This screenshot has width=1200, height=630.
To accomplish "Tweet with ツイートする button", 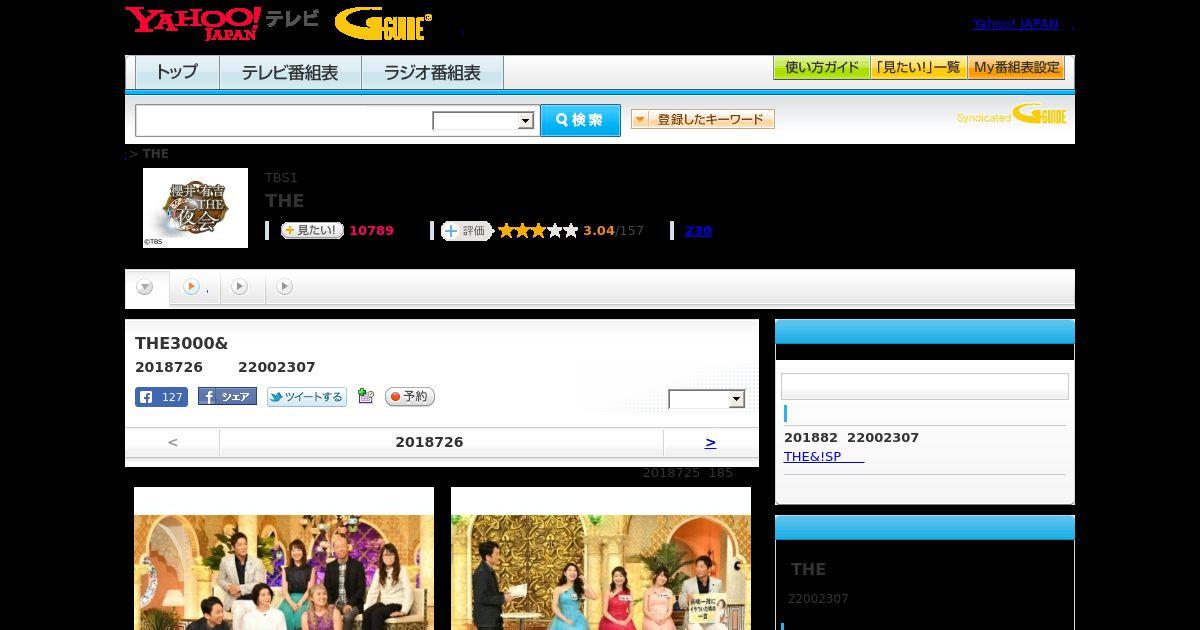I will pos(307,397).
